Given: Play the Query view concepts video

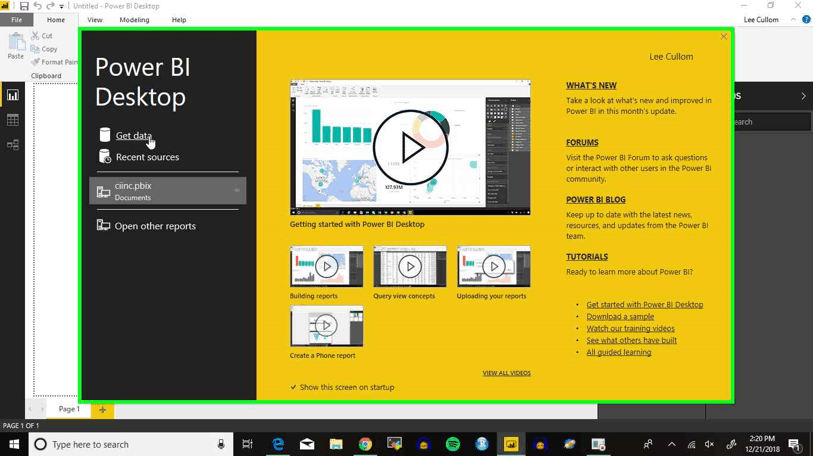Looking at the screenshot, I should 410,266.
